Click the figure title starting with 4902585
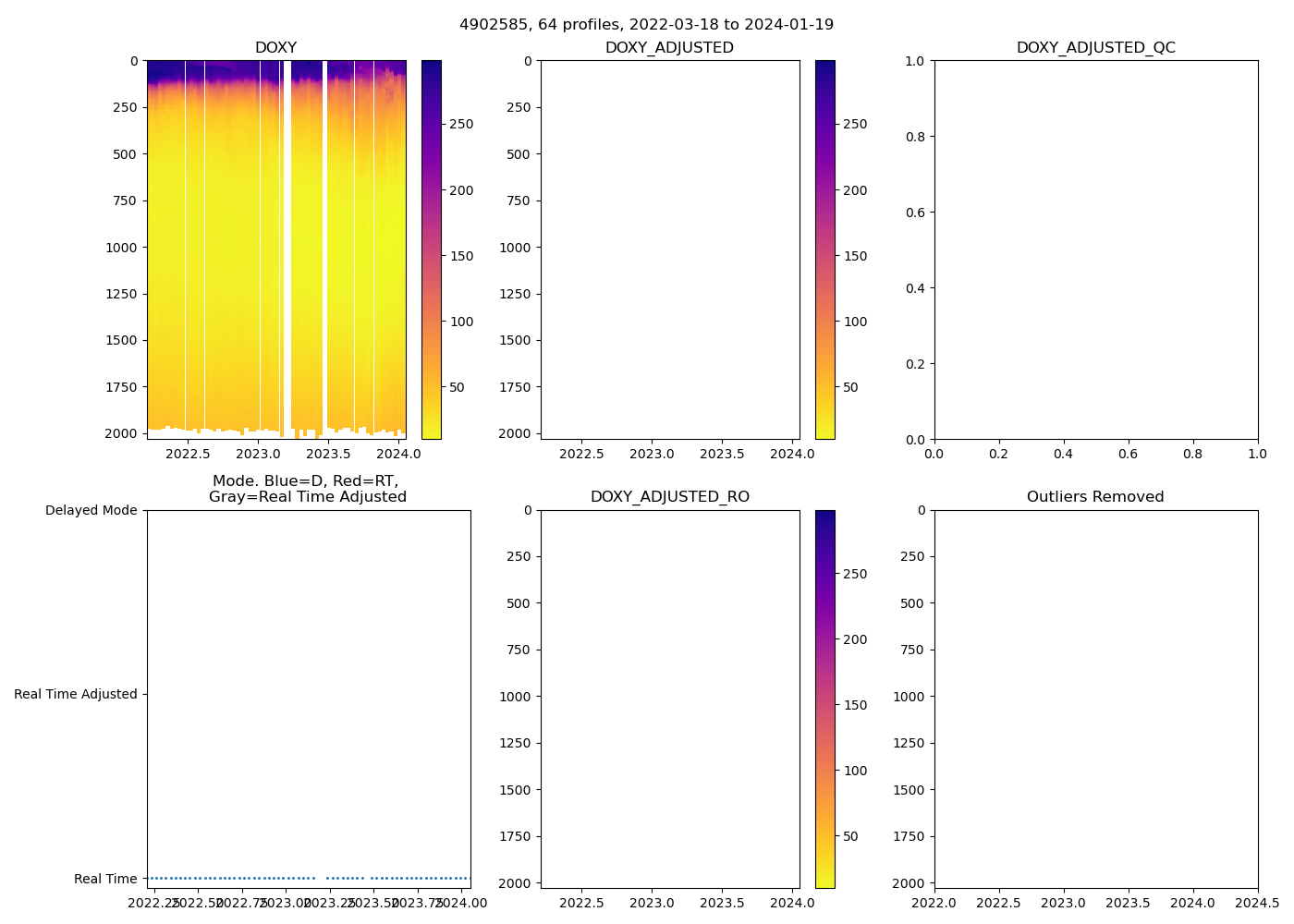 point(646,24)
